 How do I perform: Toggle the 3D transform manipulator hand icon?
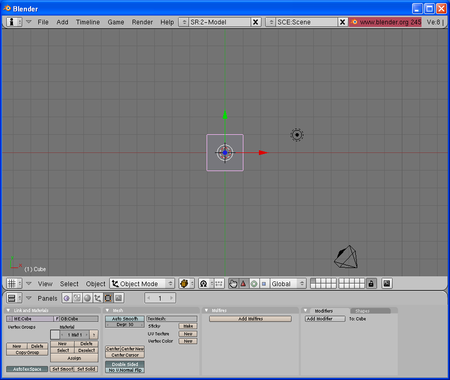coord(233,284)
